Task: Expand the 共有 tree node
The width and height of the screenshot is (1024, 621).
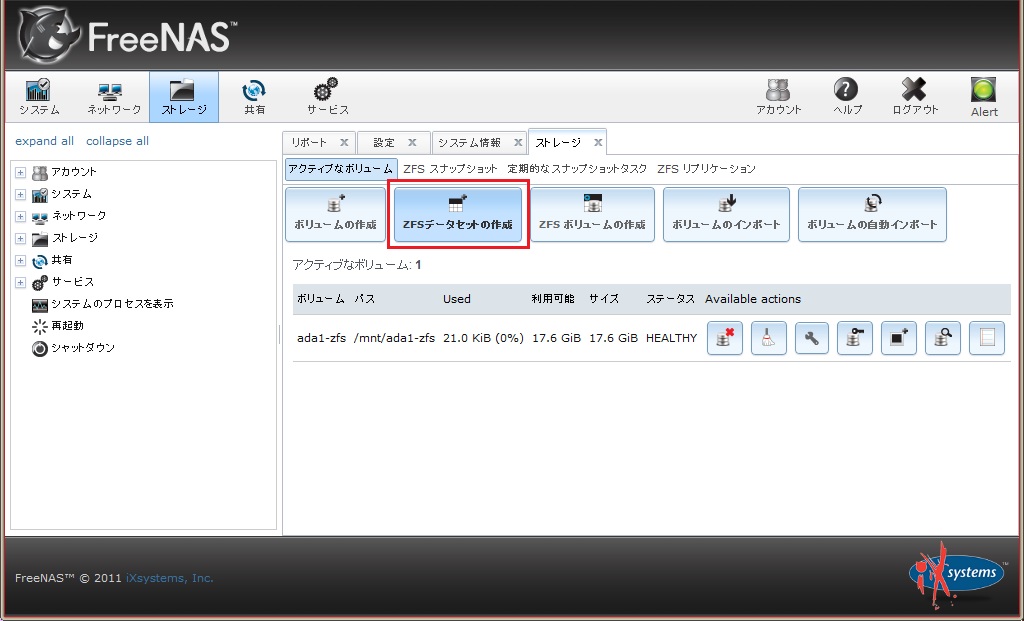Action: click(x=21, y=261)
